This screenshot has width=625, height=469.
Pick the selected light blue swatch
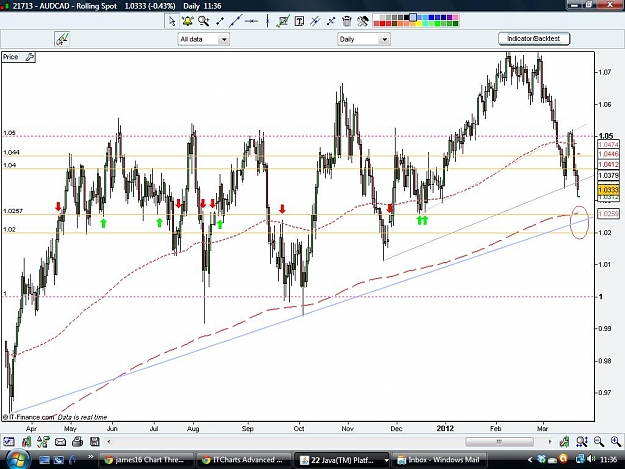pyautogui.click(x=413, y=18)
